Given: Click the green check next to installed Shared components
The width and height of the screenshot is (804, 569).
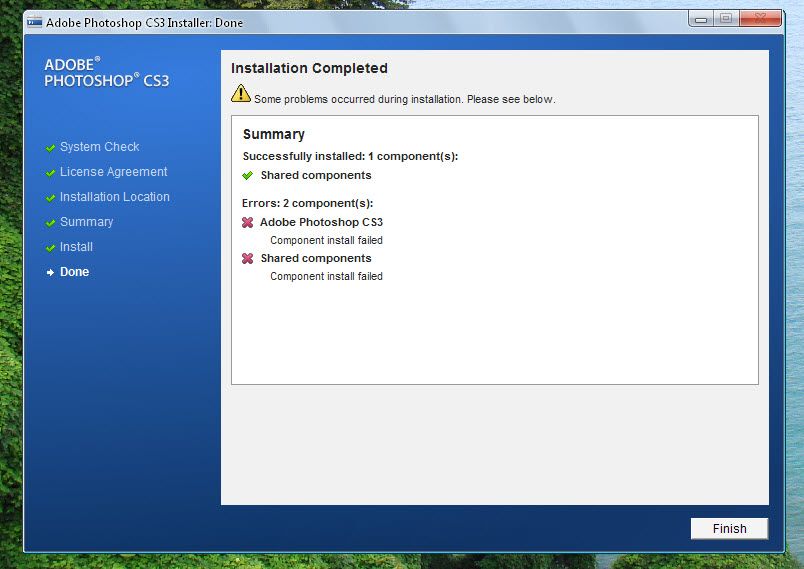Looking at the screenshot, I should [x=248, y=175].
